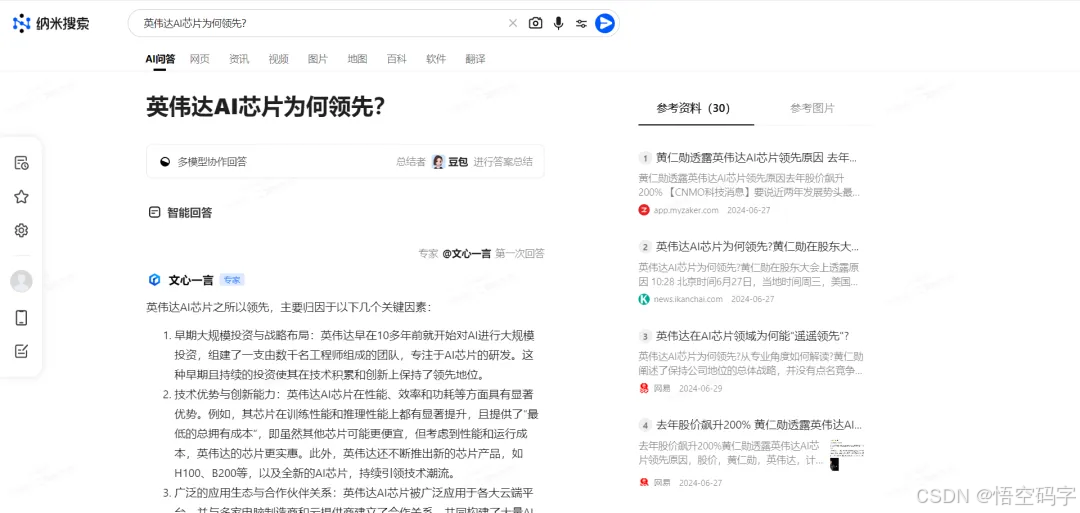Click the 纳米搜索 logo
Screen dimensions: 1080x513
[x=51, y=23]
